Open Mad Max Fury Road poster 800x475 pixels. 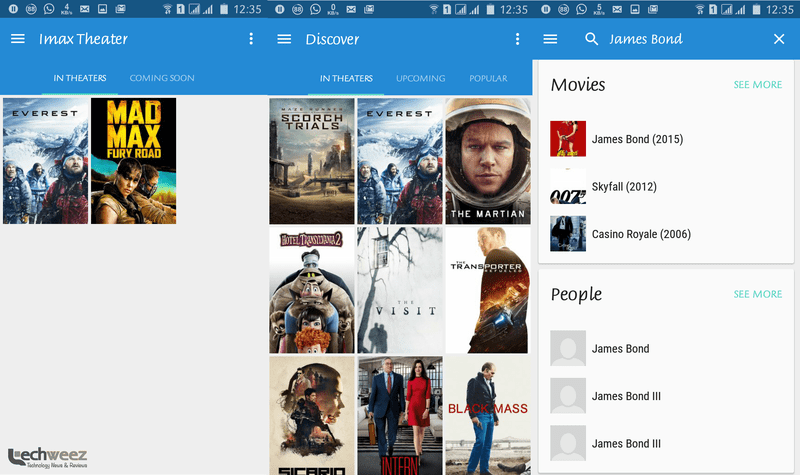tap(134, 161)
